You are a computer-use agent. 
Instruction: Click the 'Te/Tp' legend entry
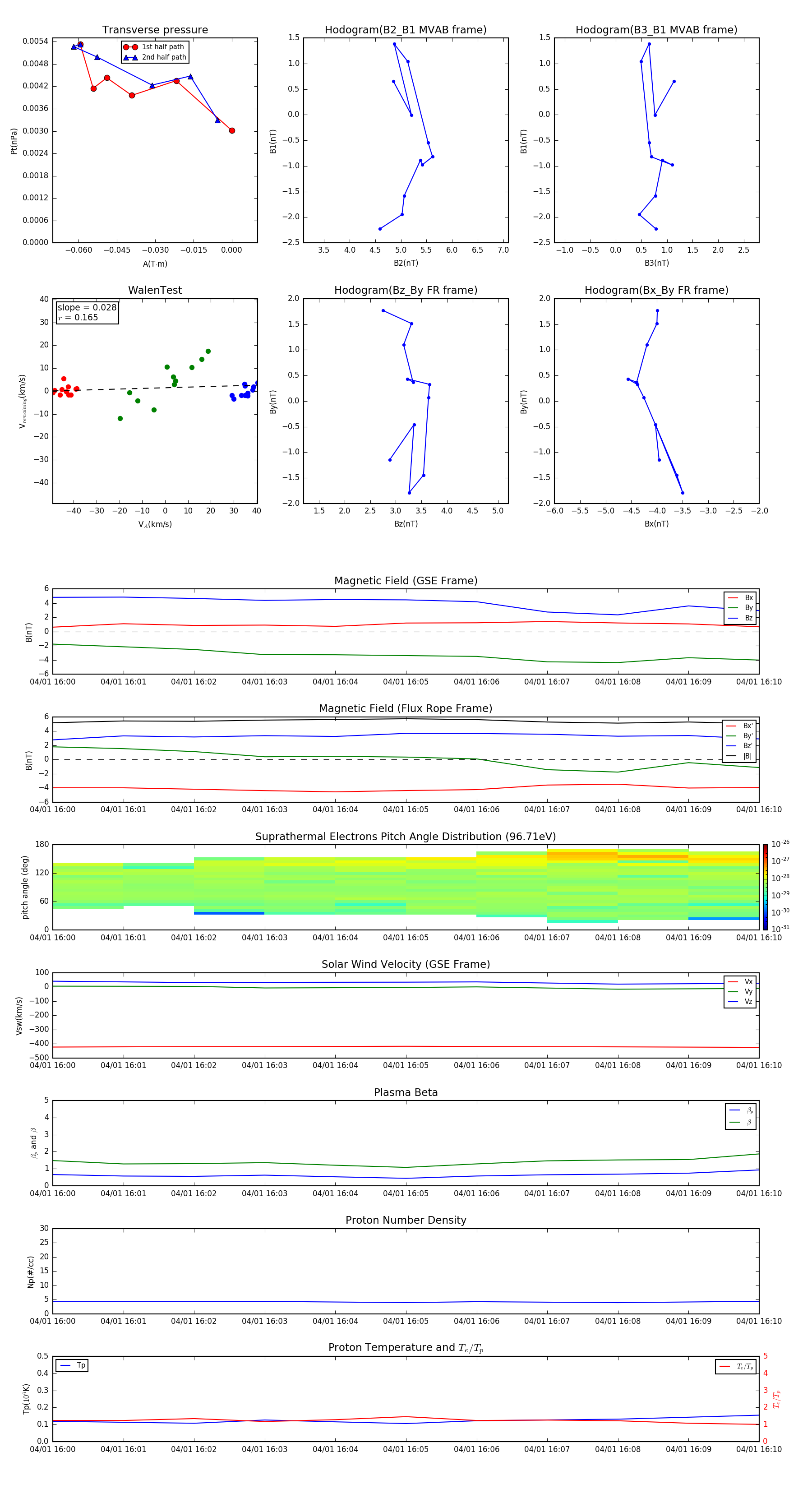[736, 1366]
